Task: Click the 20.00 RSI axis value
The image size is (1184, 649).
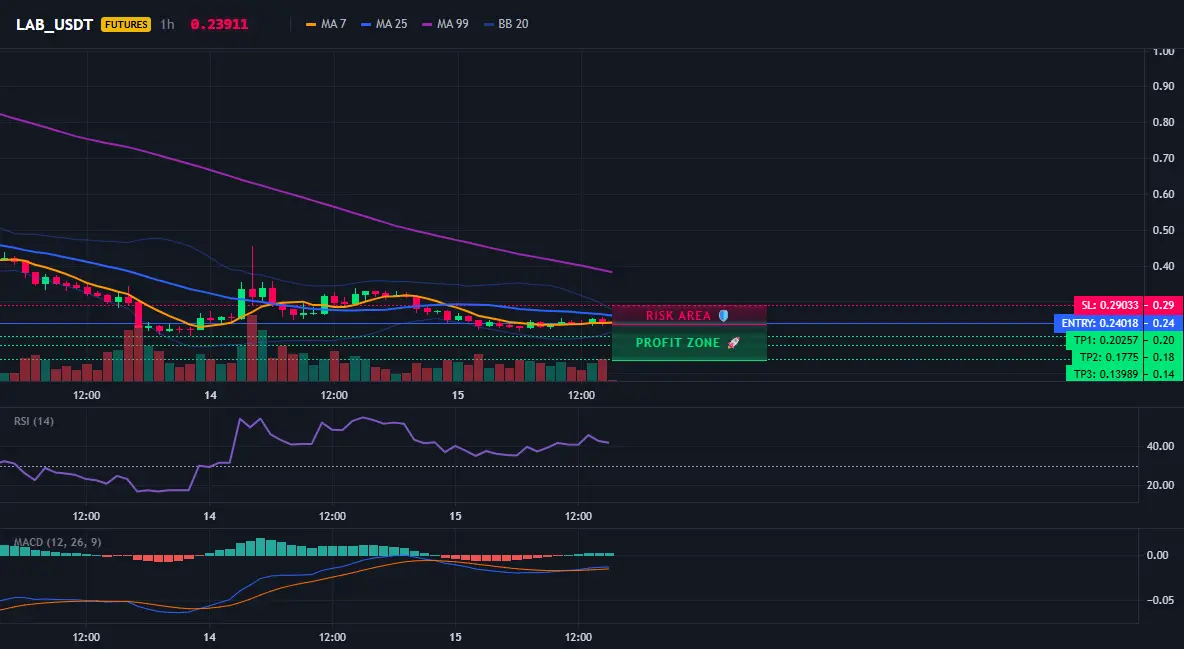Action: click(x=1160, y=485)
